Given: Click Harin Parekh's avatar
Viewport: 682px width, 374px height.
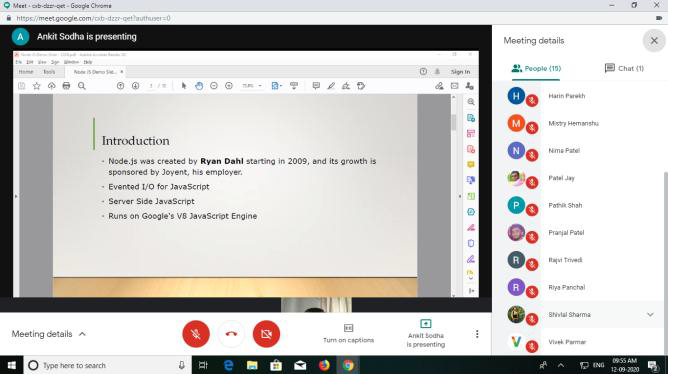Looking at the screenshot, I should (x=516, y=96).
